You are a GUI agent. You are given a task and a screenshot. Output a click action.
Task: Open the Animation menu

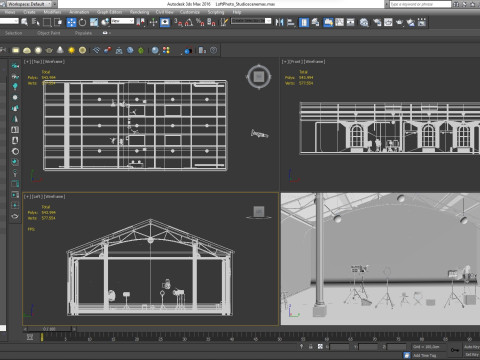79,12
